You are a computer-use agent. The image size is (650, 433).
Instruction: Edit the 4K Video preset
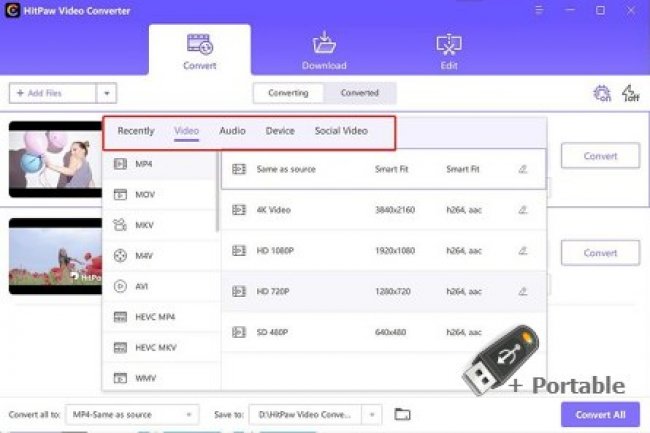pyautogui.click(x=523, y=210)
